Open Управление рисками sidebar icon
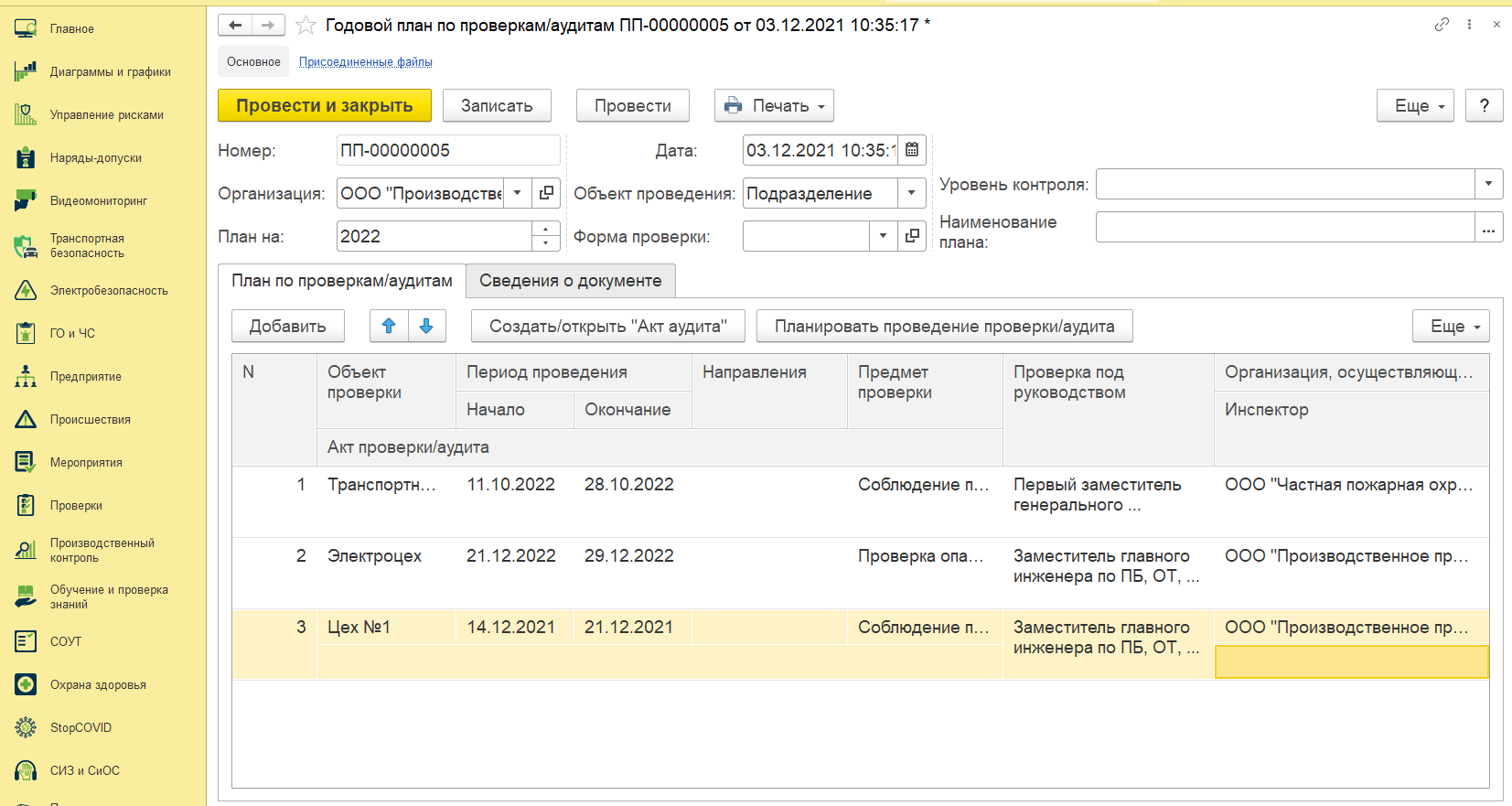Screen dimensions: 1512x806 pyautogui.click(x=26, y=114)
